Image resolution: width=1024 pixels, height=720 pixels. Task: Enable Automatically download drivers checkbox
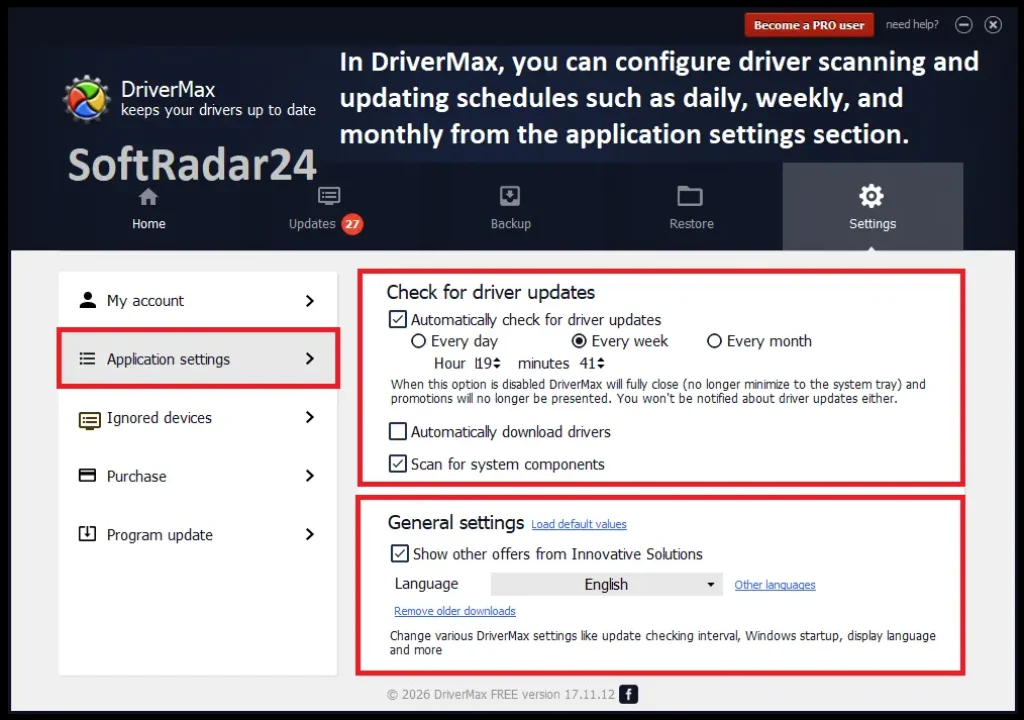point(398,431)
